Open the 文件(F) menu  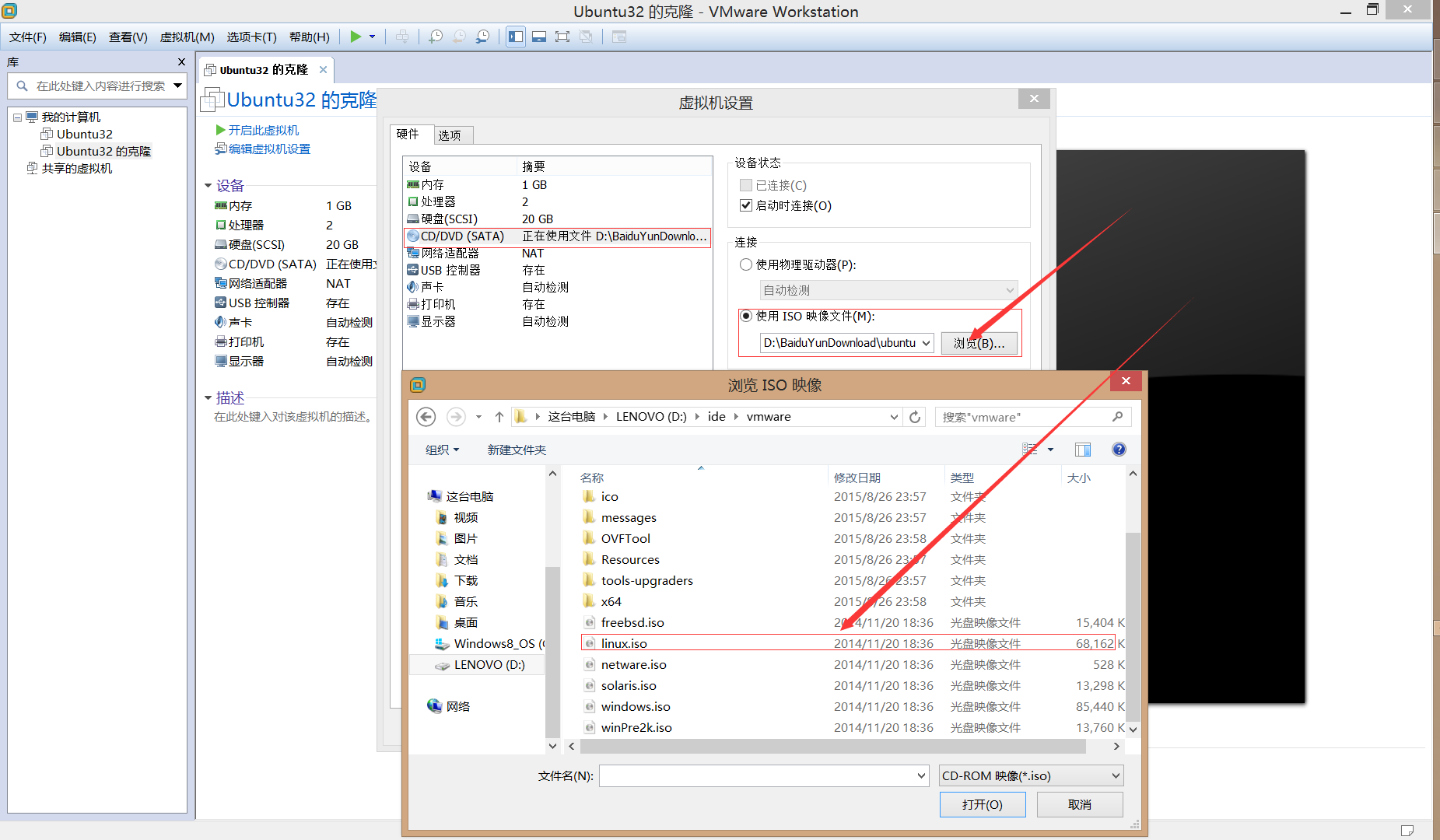click(x=28, y=37)
